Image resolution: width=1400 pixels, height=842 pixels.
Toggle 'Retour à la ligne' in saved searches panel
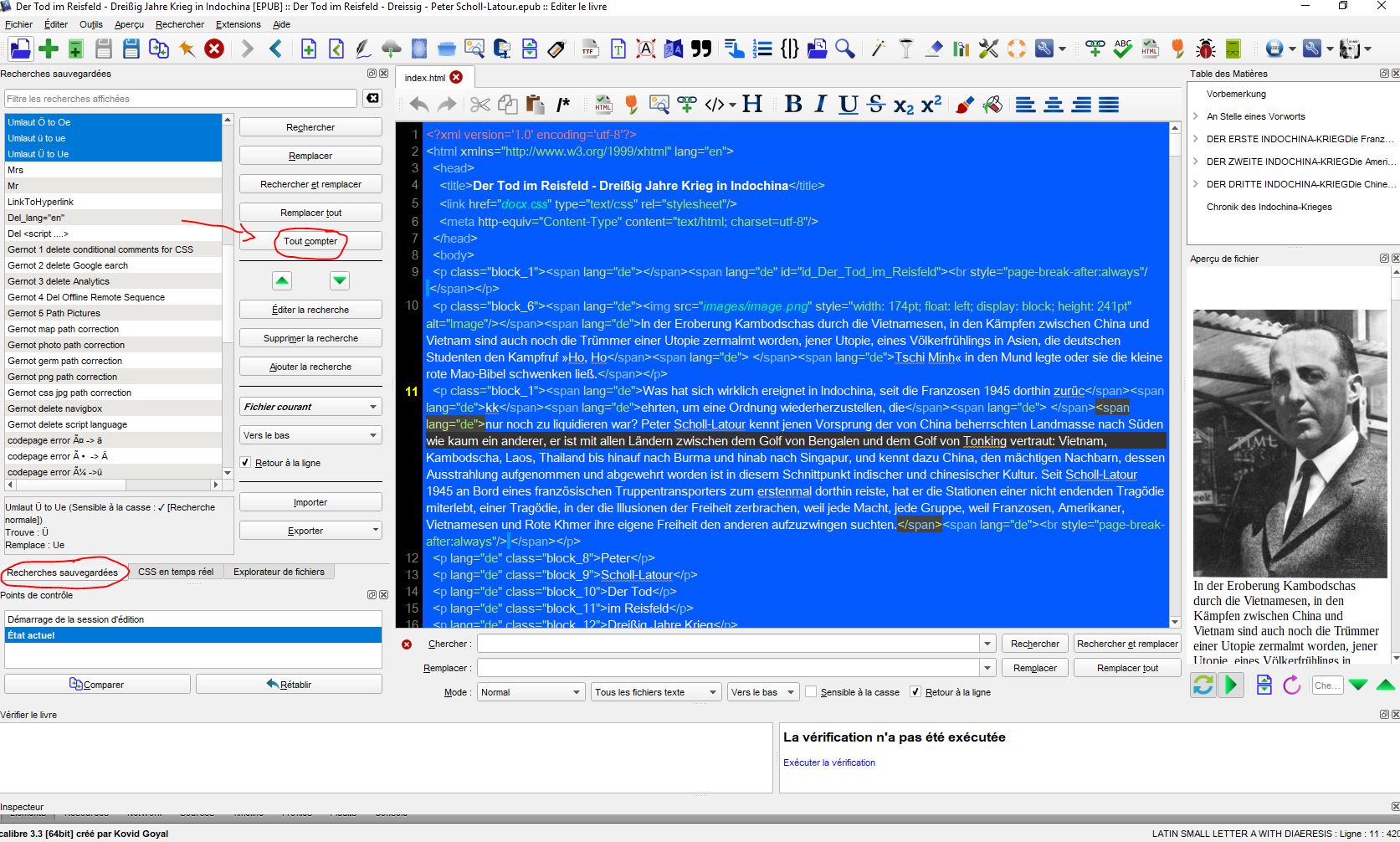pyautogui.click(x=245, y=463)
